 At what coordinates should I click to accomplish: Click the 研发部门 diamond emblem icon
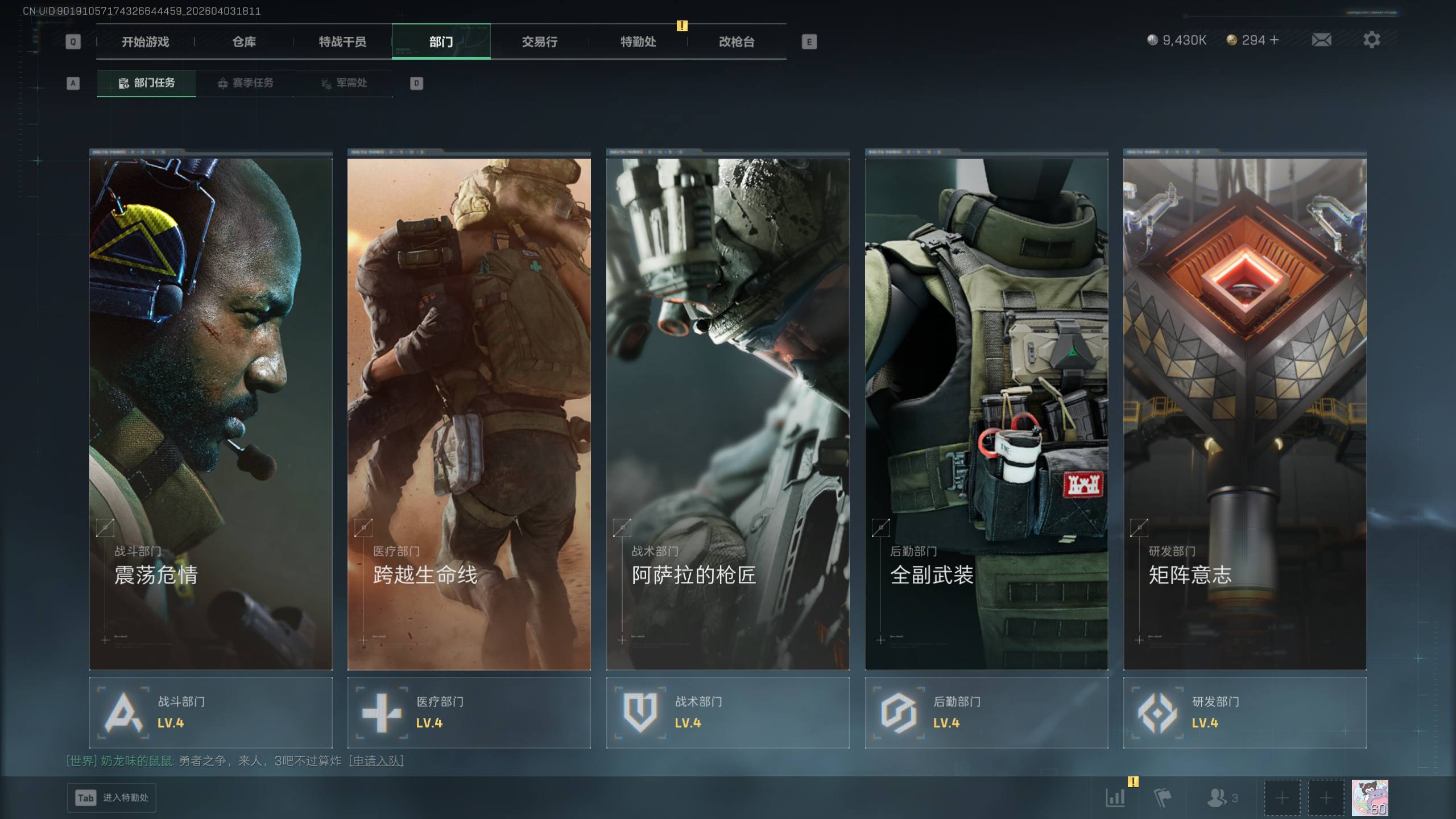tap(1157, 713)
